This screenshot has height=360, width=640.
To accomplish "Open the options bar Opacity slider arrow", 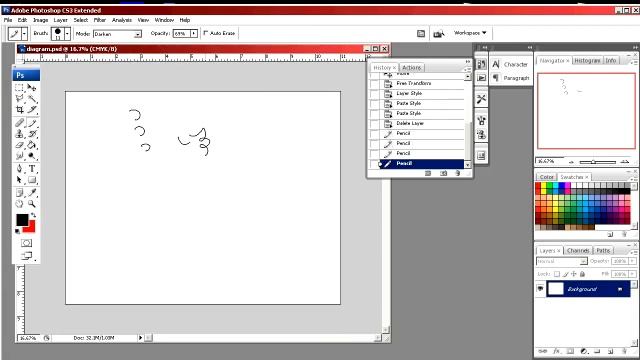I will [x=194, y=33].
